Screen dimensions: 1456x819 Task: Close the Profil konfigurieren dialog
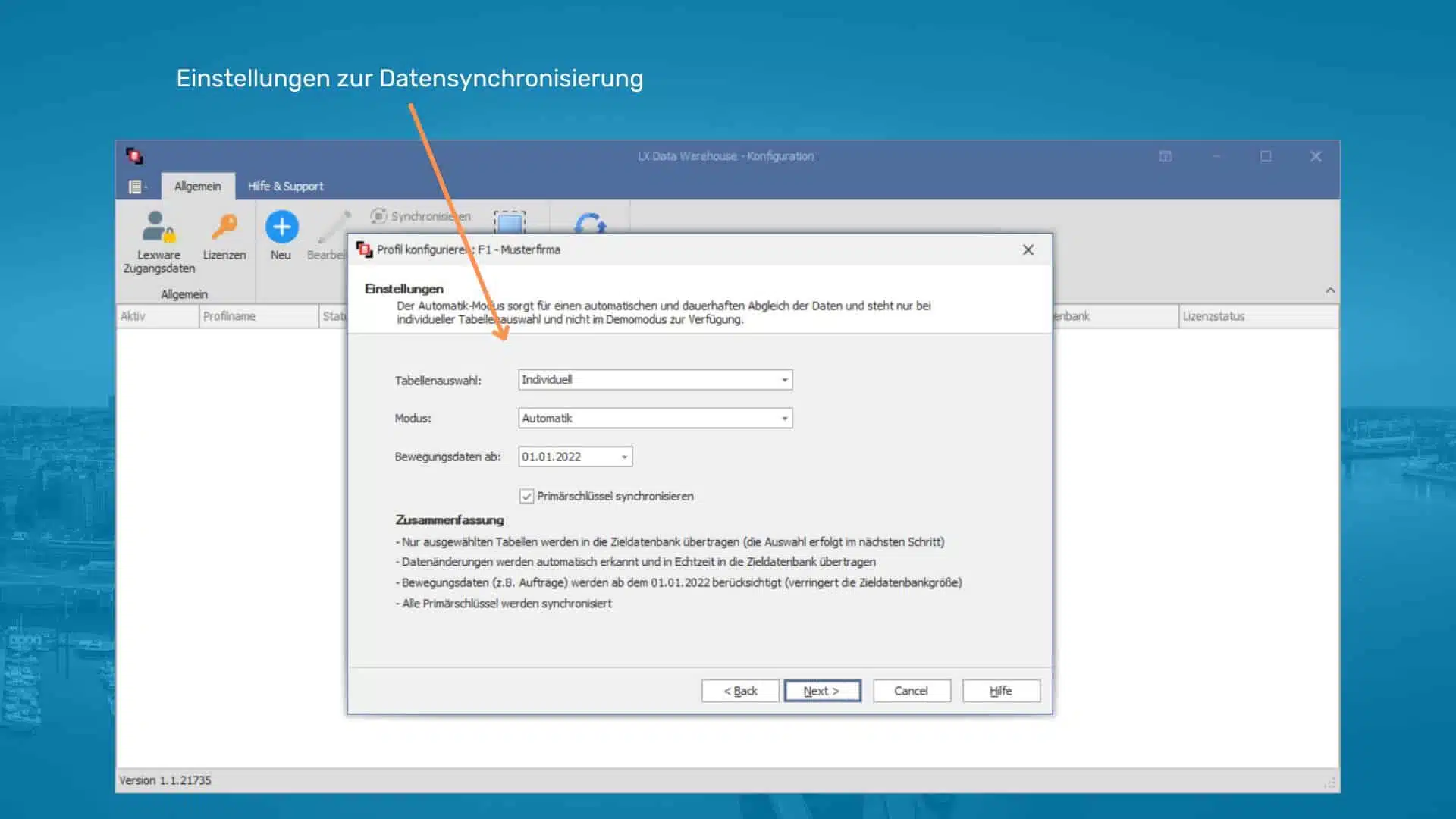click(1028, 250)
